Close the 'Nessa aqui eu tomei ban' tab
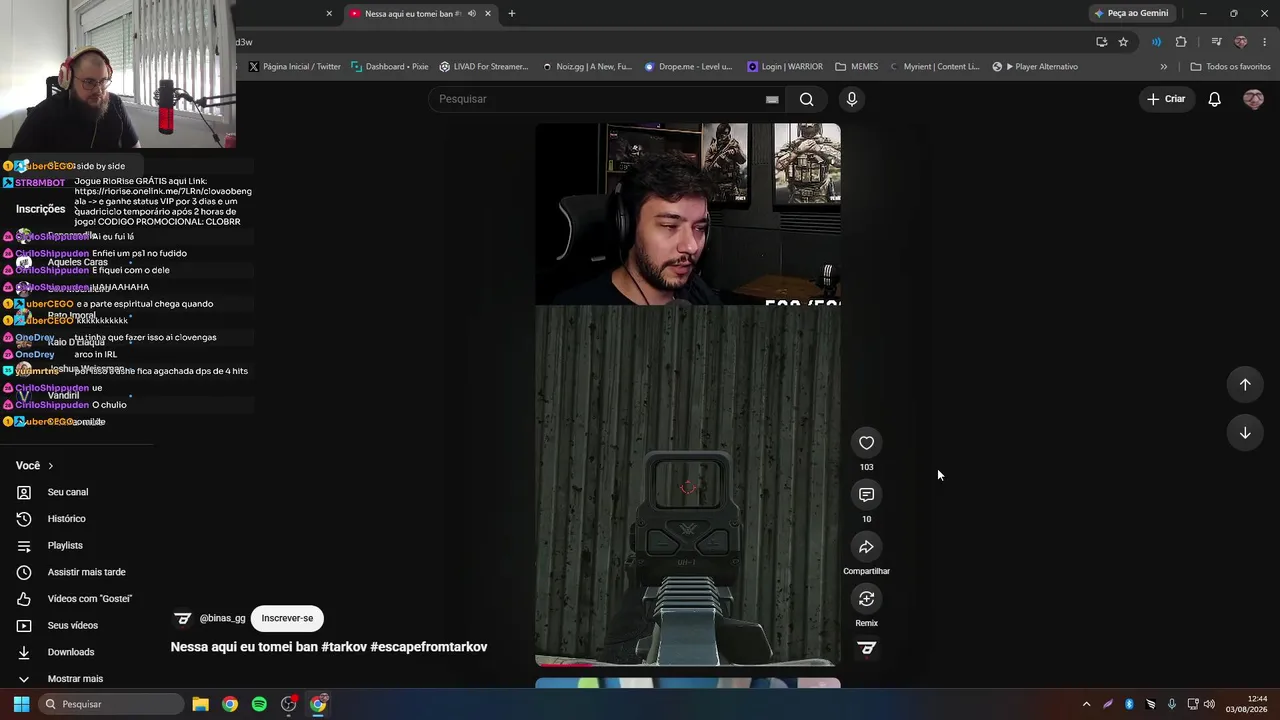This screenshot has height=720, width=1280. pos(488,14)
